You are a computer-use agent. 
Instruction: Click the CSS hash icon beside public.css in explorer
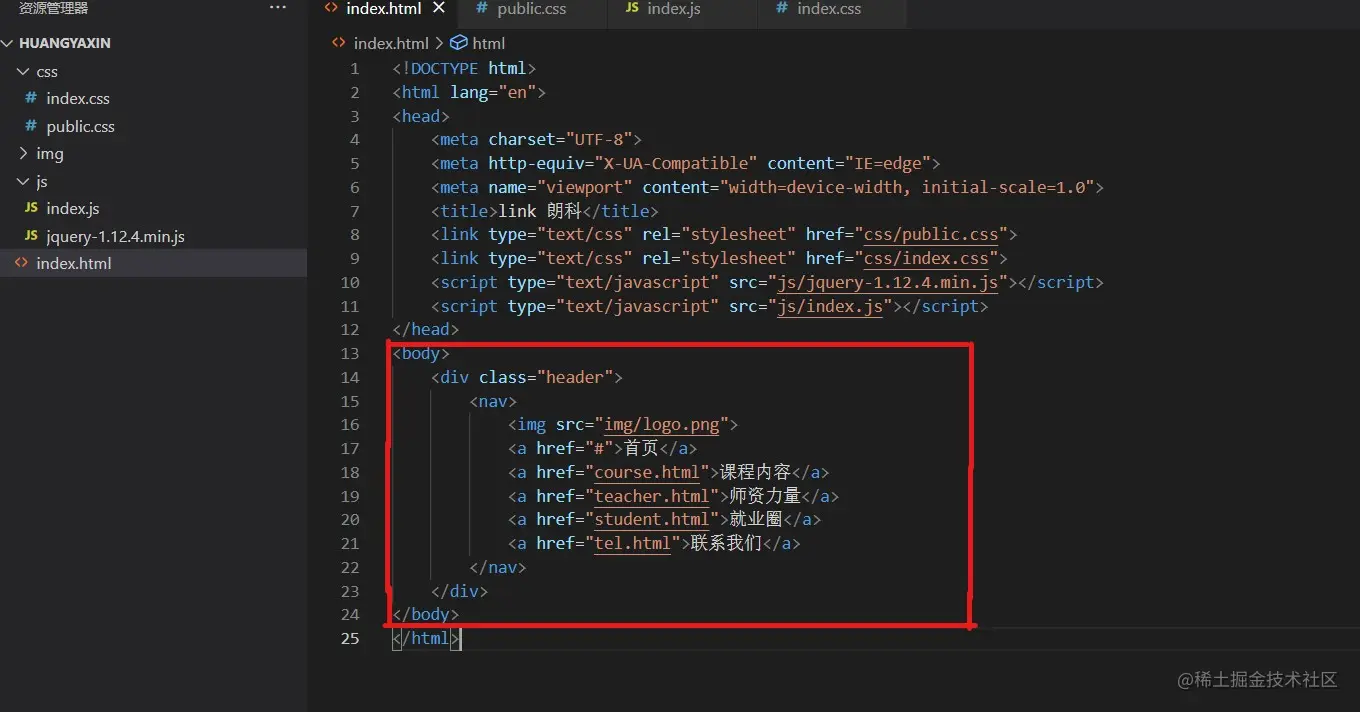[31, 126]
